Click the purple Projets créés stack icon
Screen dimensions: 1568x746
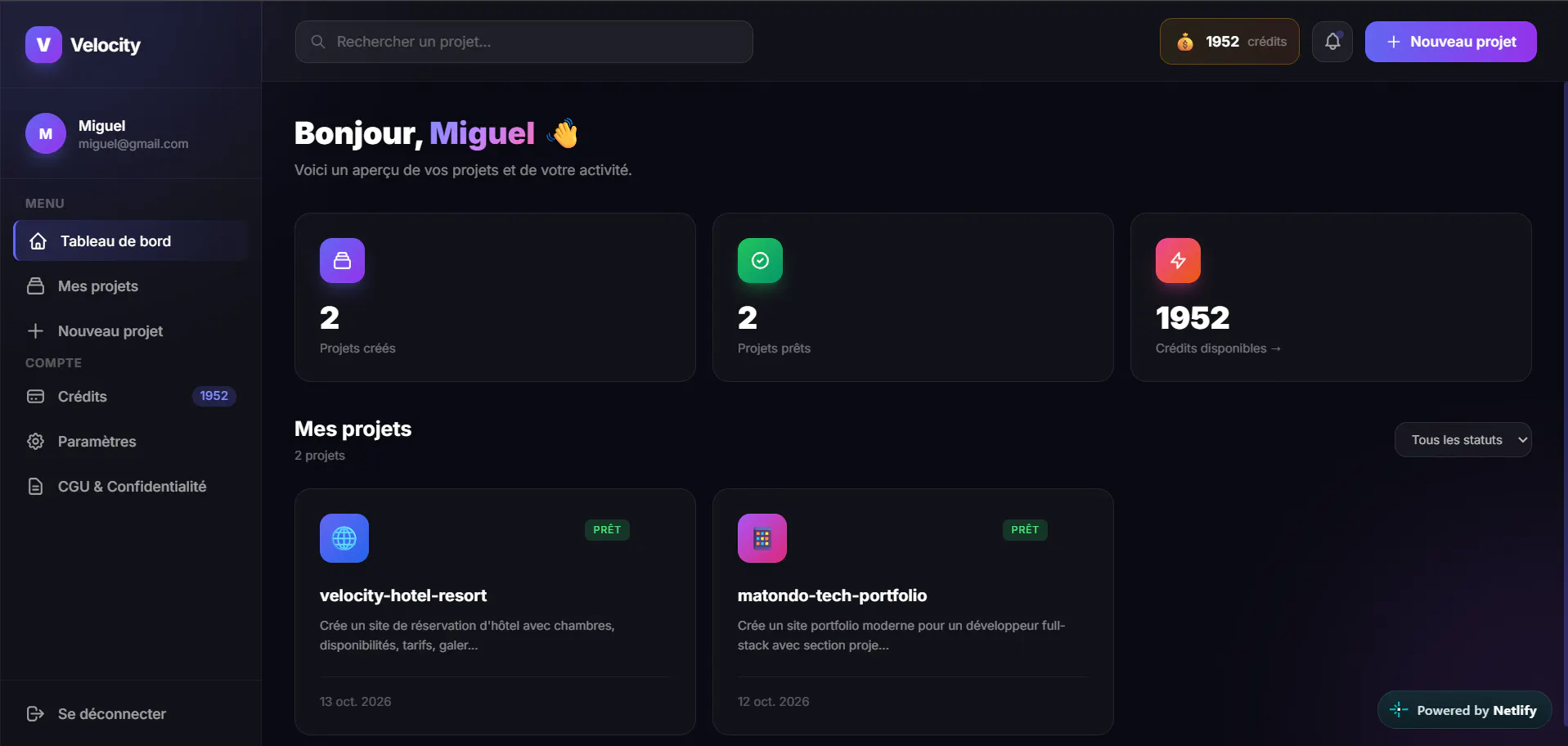[342, 260]
